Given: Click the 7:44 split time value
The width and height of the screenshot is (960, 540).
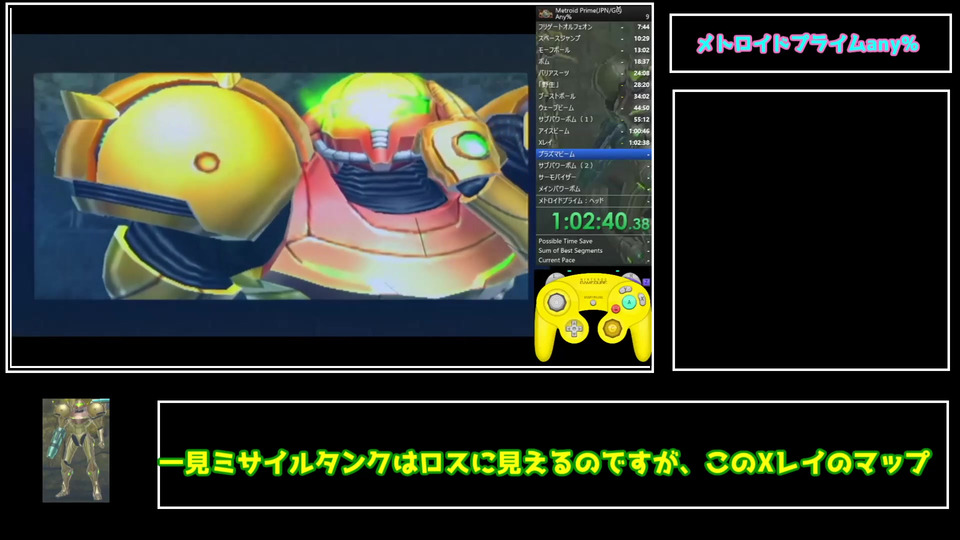Looking at the screenshot, I should [x=643, y=27].
